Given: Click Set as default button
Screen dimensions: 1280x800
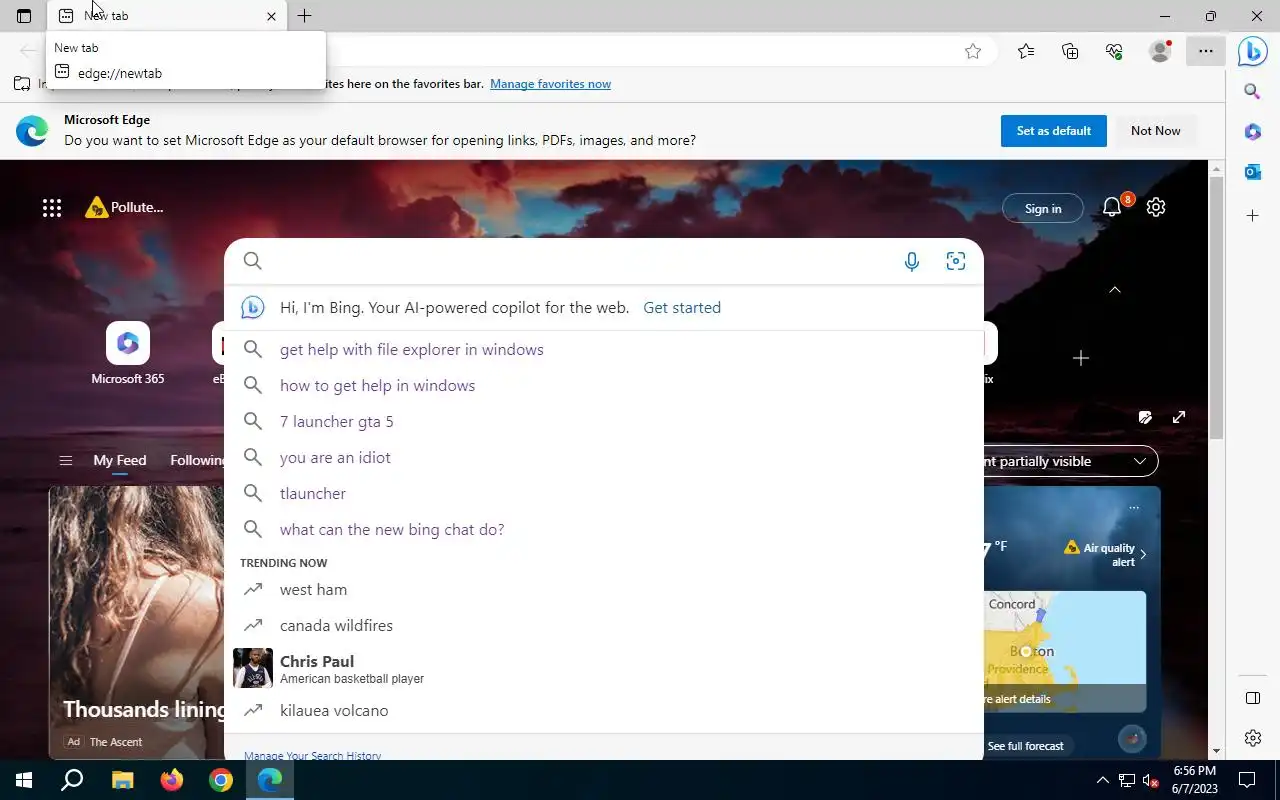Looking at the screenshot, I should point(1054,131).
